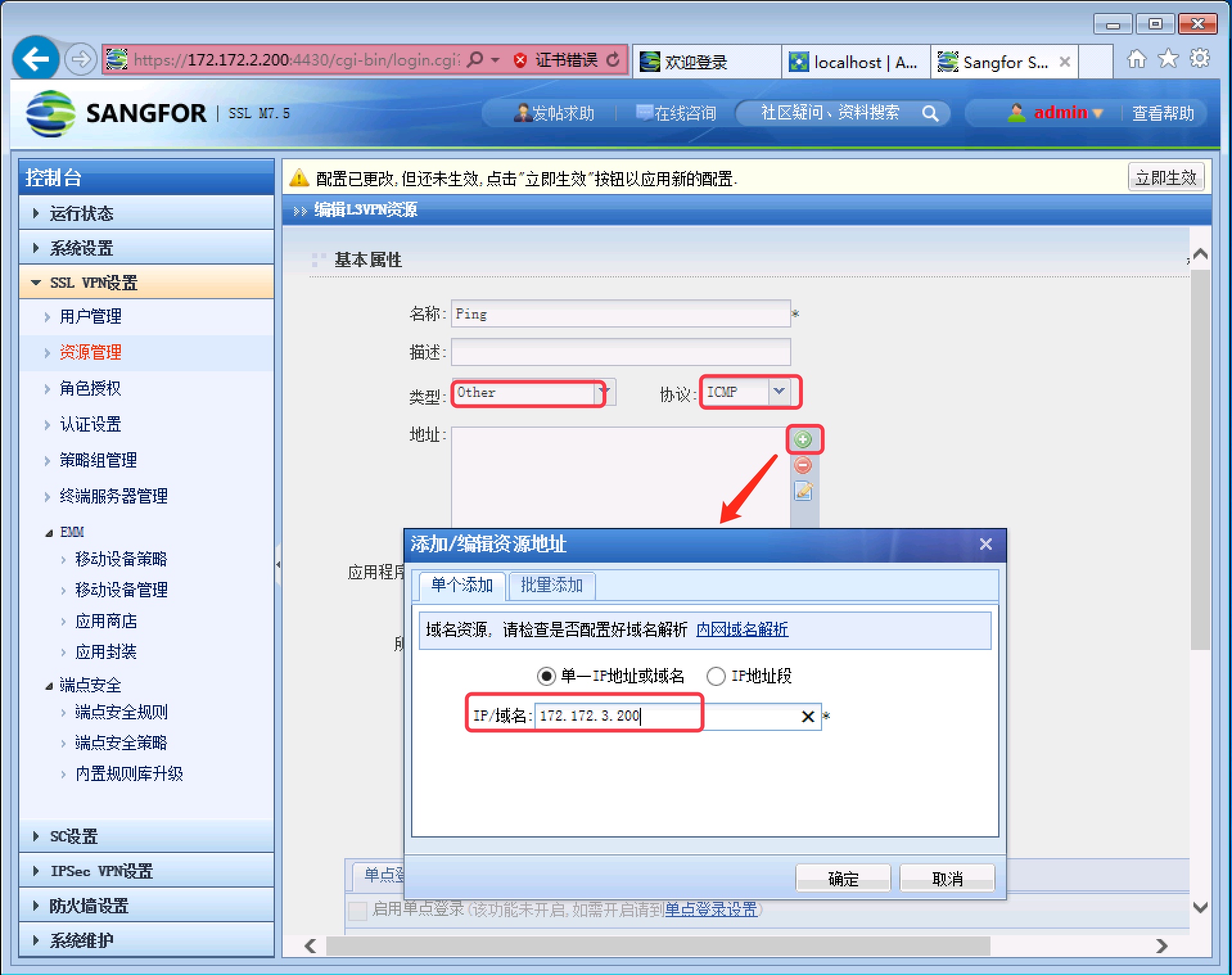Switch to the 批量添加 tab
Screen dimensions: 1232x975
pyautogui.click(x=552, y=585)
